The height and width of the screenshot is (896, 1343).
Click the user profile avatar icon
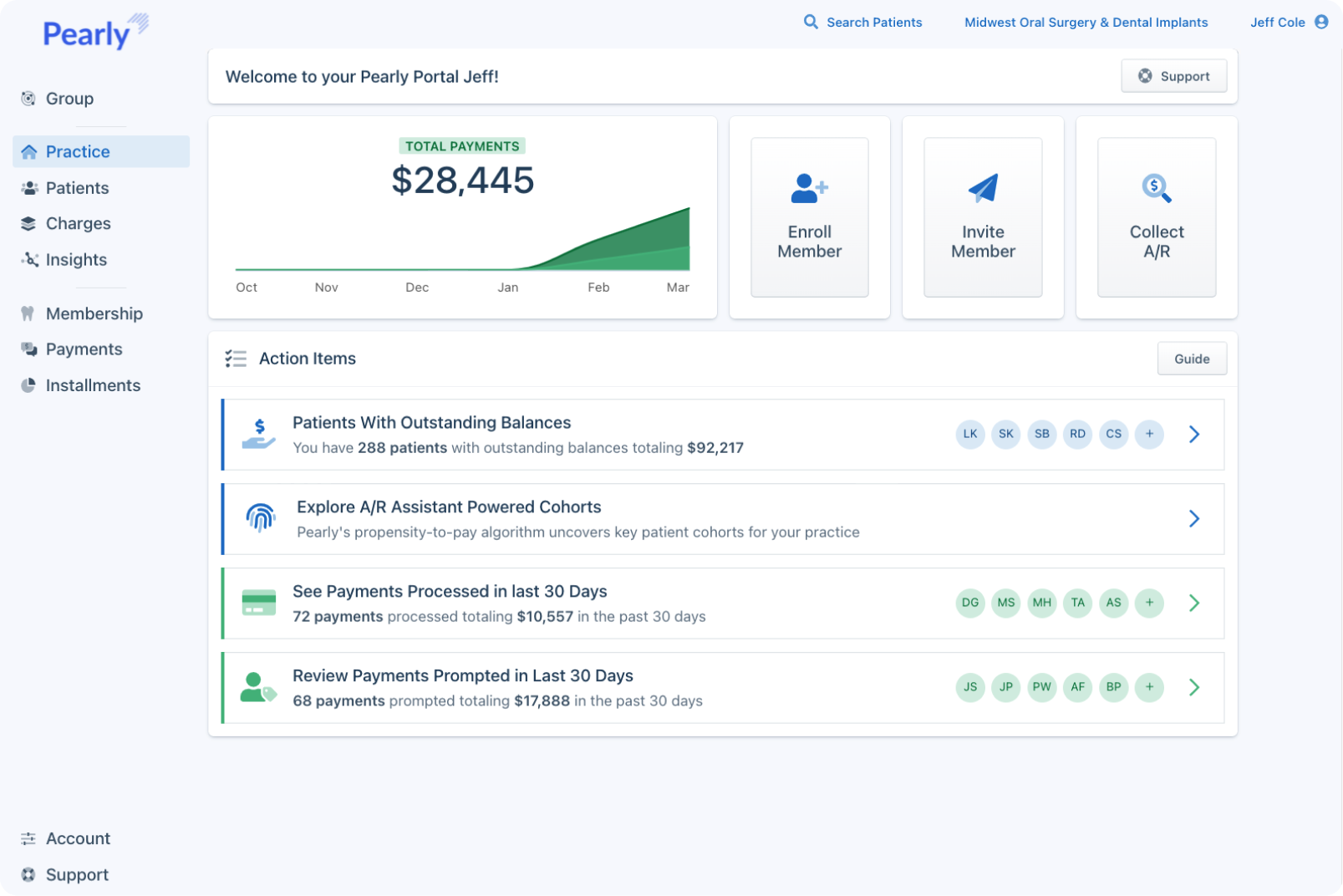point(1321,22)
